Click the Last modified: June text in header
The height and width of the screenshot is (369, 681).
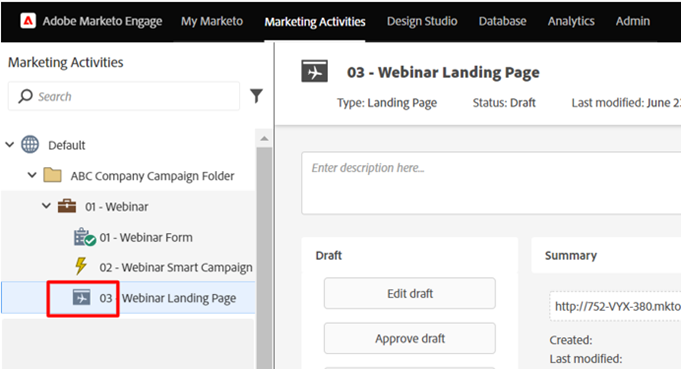tap(626, 102)
